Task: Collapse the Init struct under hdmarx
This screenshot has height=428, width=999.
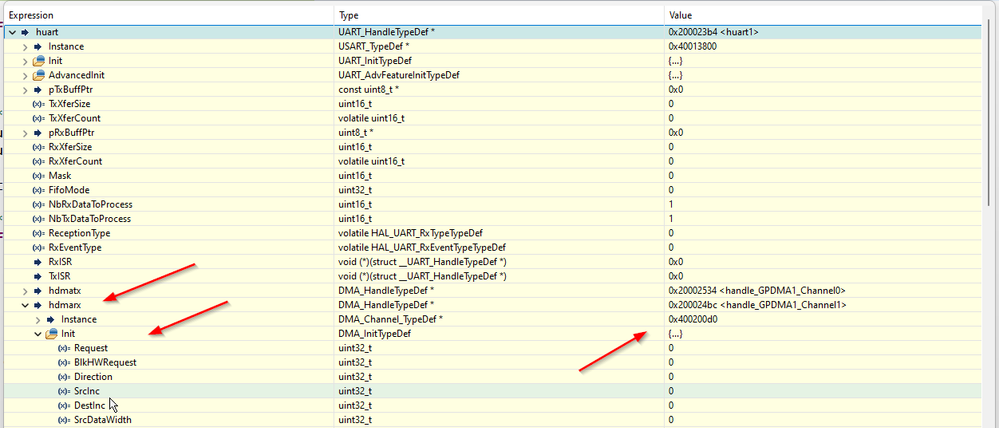Action: [38, 334]
